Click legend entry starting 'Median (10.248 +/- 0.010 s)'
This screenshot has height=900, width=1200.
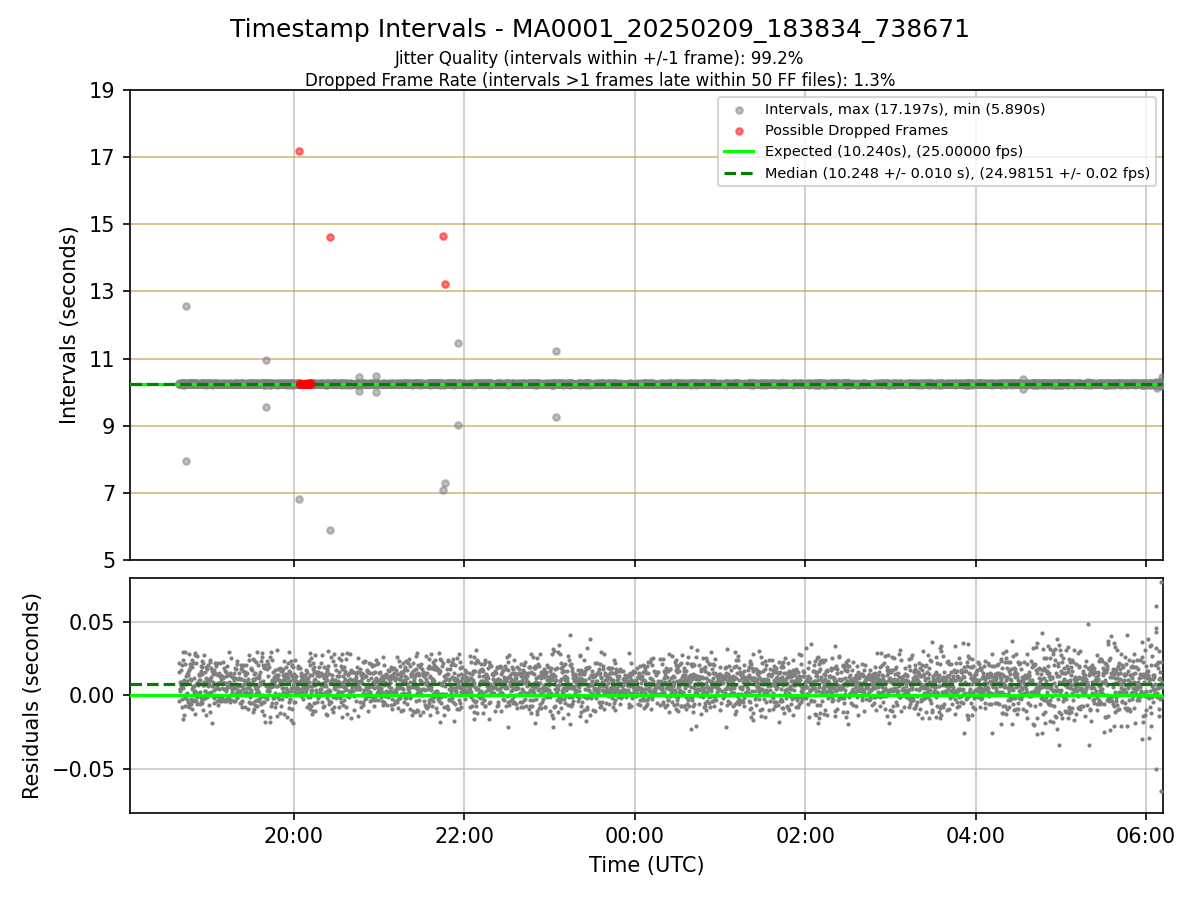957,173
